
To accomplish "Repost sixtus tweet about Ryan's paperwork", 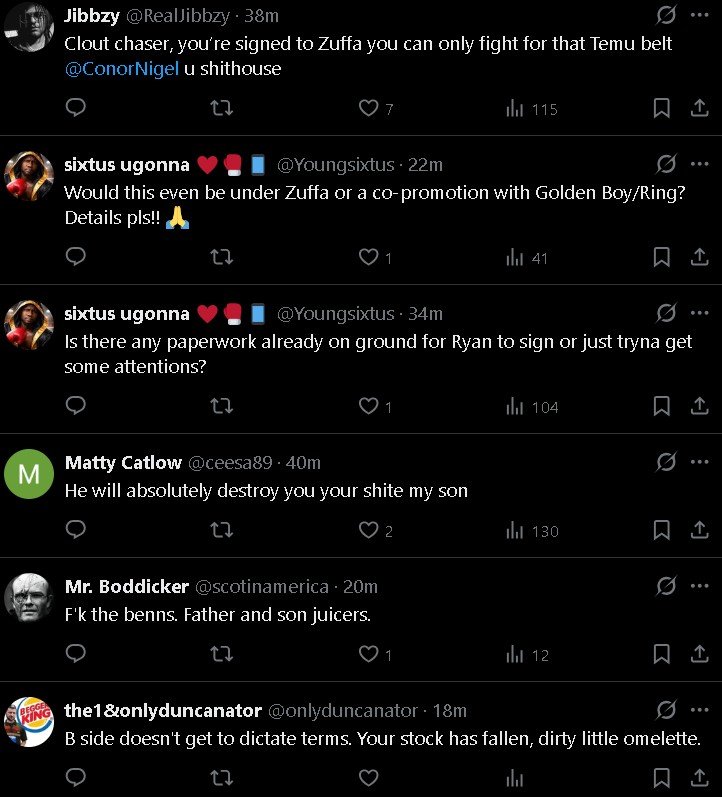I will tap(222, 406).
